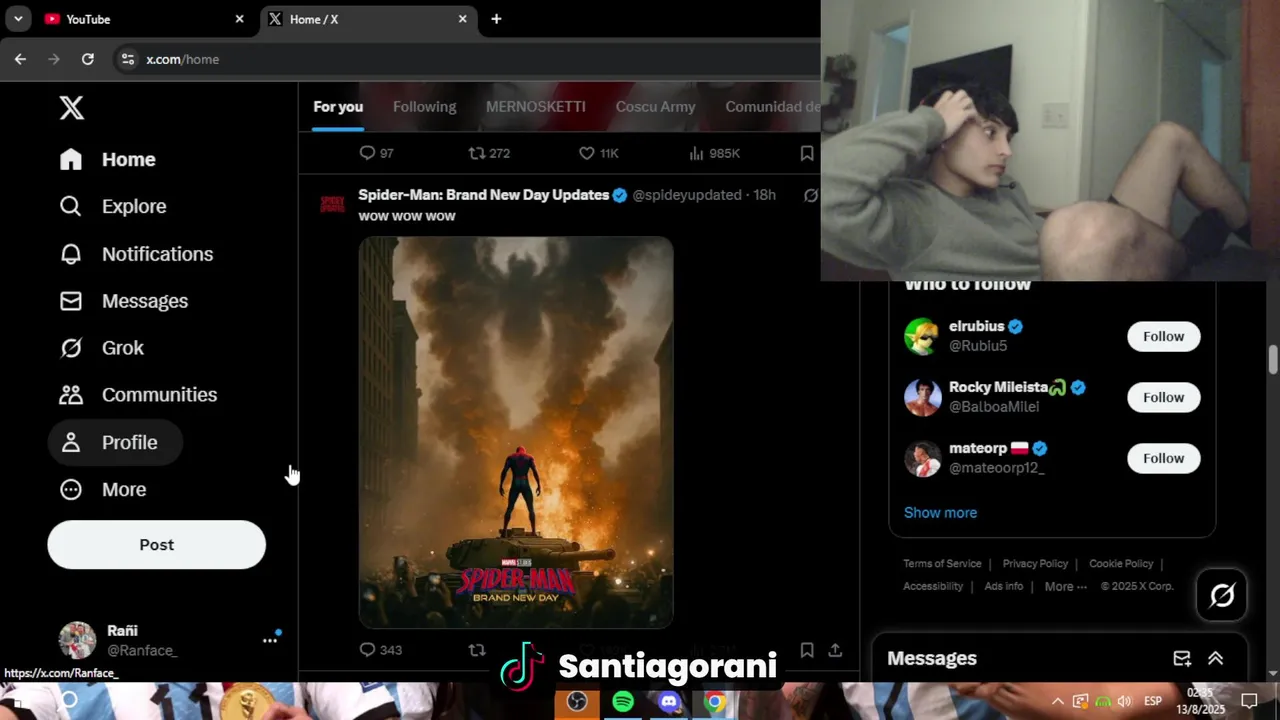Viewport: 1280px width, 720px height.
Task: Share the Spider-Man Brand New Day post
Action: point(835,650)
